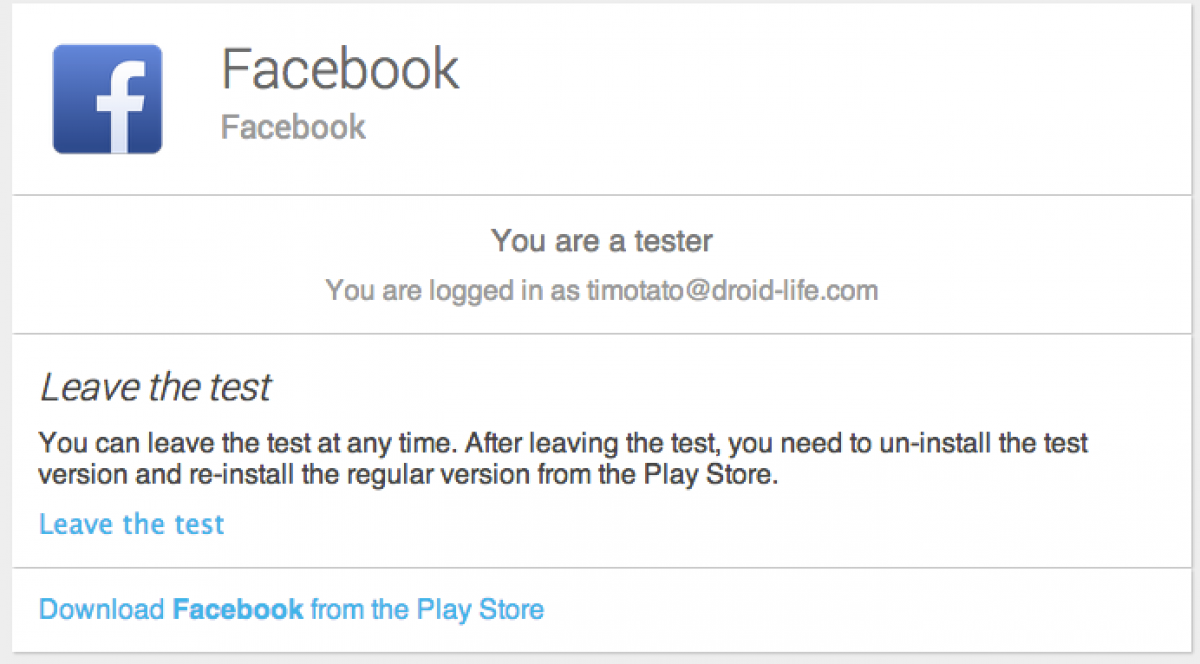Click the gray "Facebook" developer name
1200x664 pixels.
[x=293, y=128]
